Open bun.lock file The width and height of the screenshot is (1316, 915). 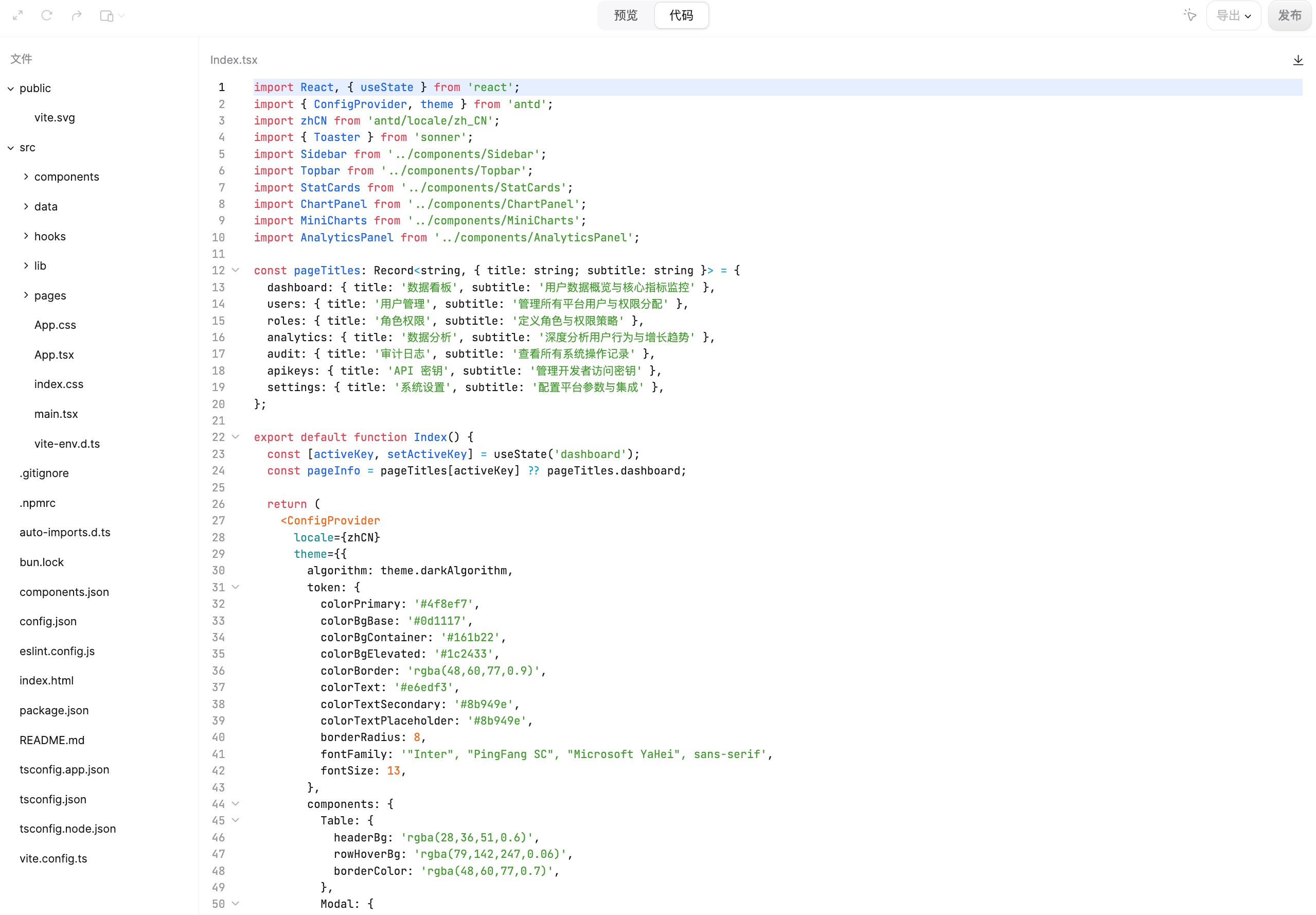[x=41, y=562]
